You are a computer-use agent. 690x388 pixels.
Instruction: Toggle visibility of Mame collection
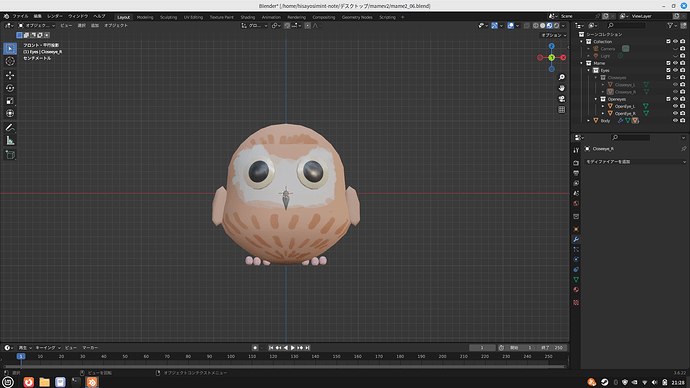(675, 63)
